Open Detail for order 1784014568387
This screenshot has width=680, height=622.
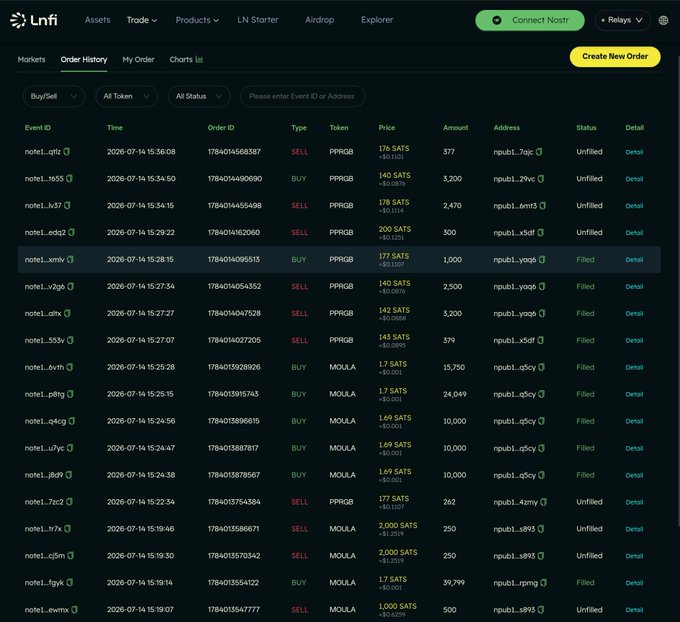pyautogui.click(x=634, y=152)
